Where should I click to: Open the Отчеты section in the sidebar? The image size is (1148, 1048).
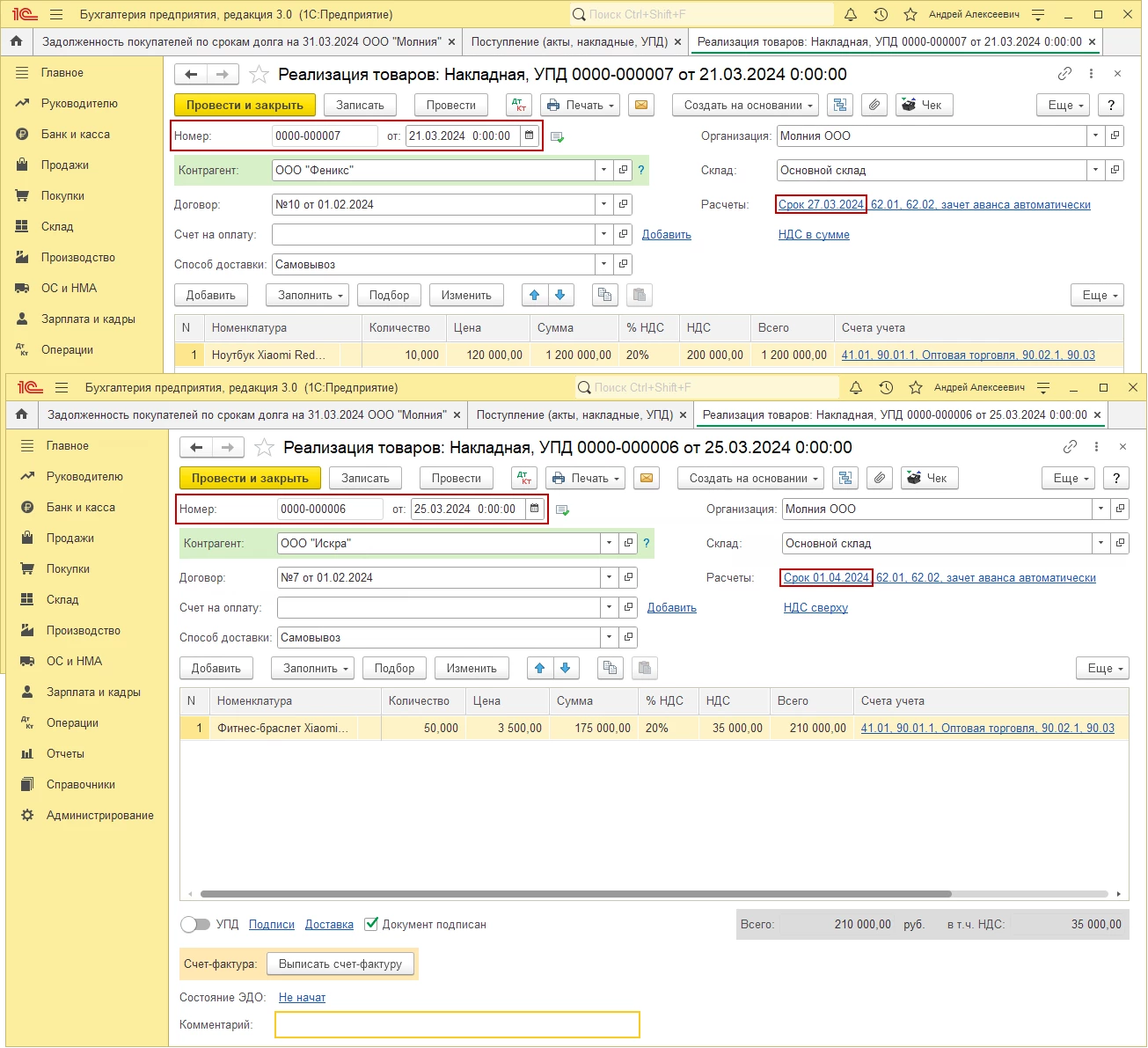tap(65, 753)
